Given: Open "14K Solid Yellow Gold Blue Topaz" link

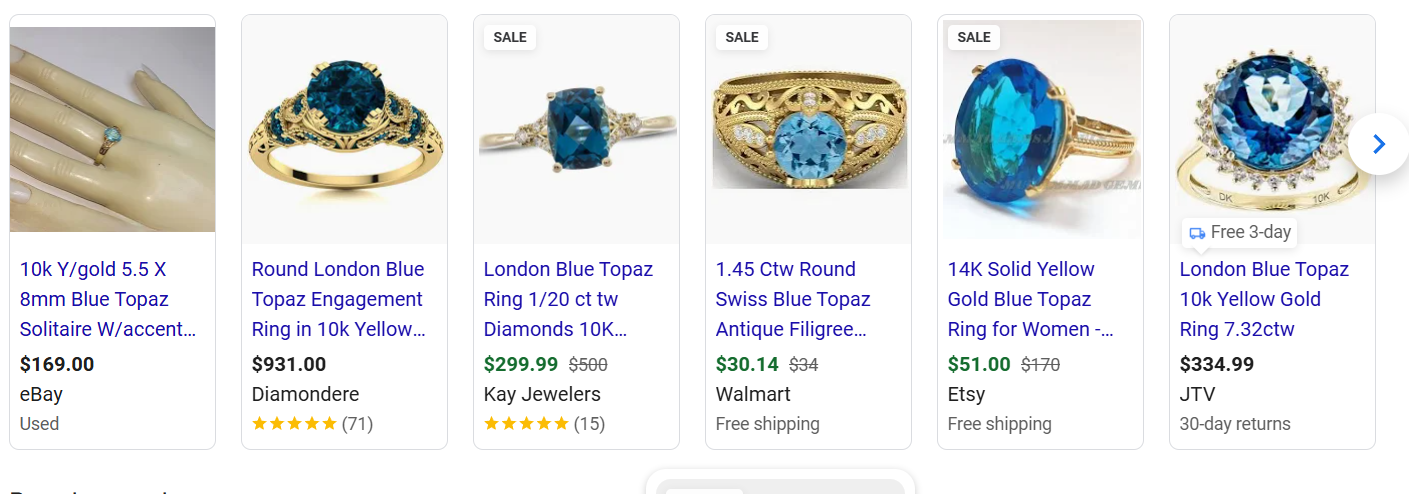Looking at the screenshot, I should pyautogui.click(x=1030, y=299).
